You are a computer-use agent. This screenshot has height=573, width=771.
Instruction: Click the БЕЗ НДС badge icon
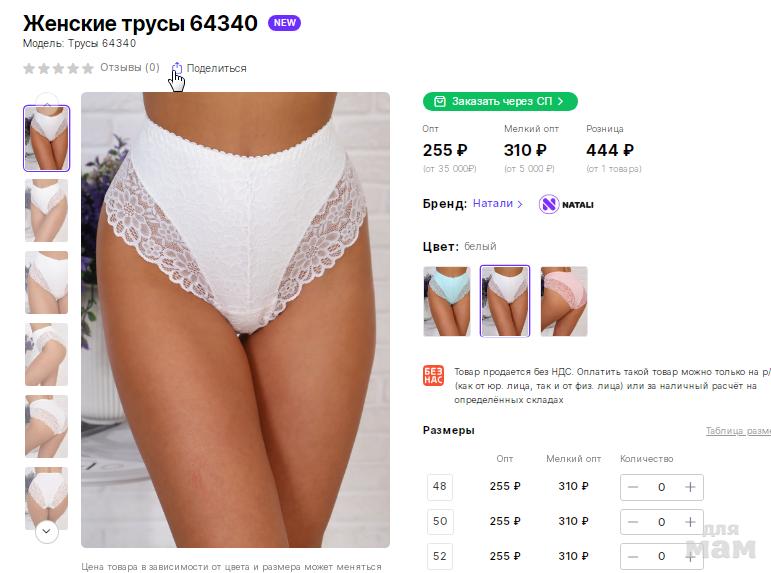pyautogui.click(x=433, y=376)
